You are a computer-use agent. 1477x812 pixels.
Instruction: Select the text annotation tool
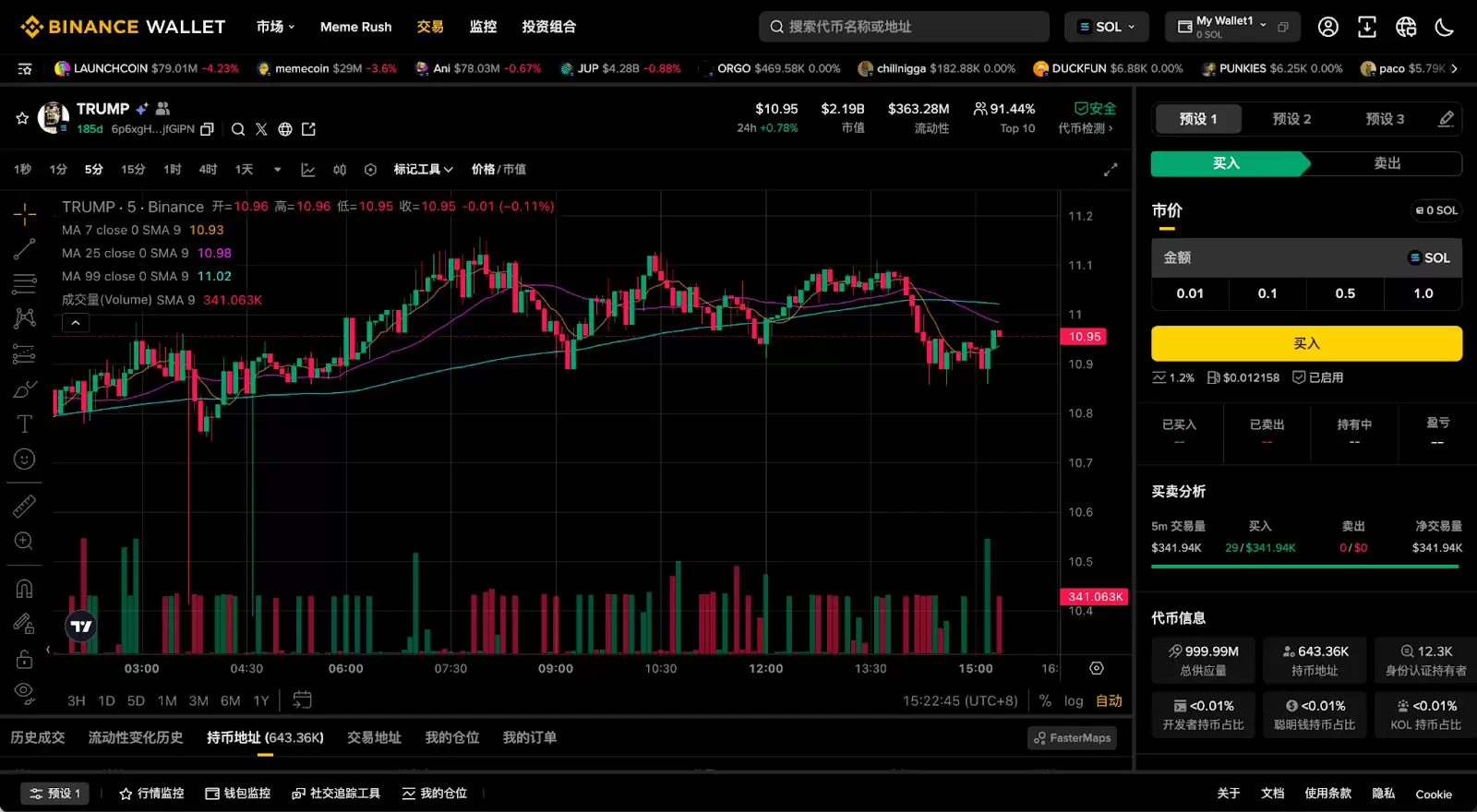pyautogui.click(x=25, y=424)
